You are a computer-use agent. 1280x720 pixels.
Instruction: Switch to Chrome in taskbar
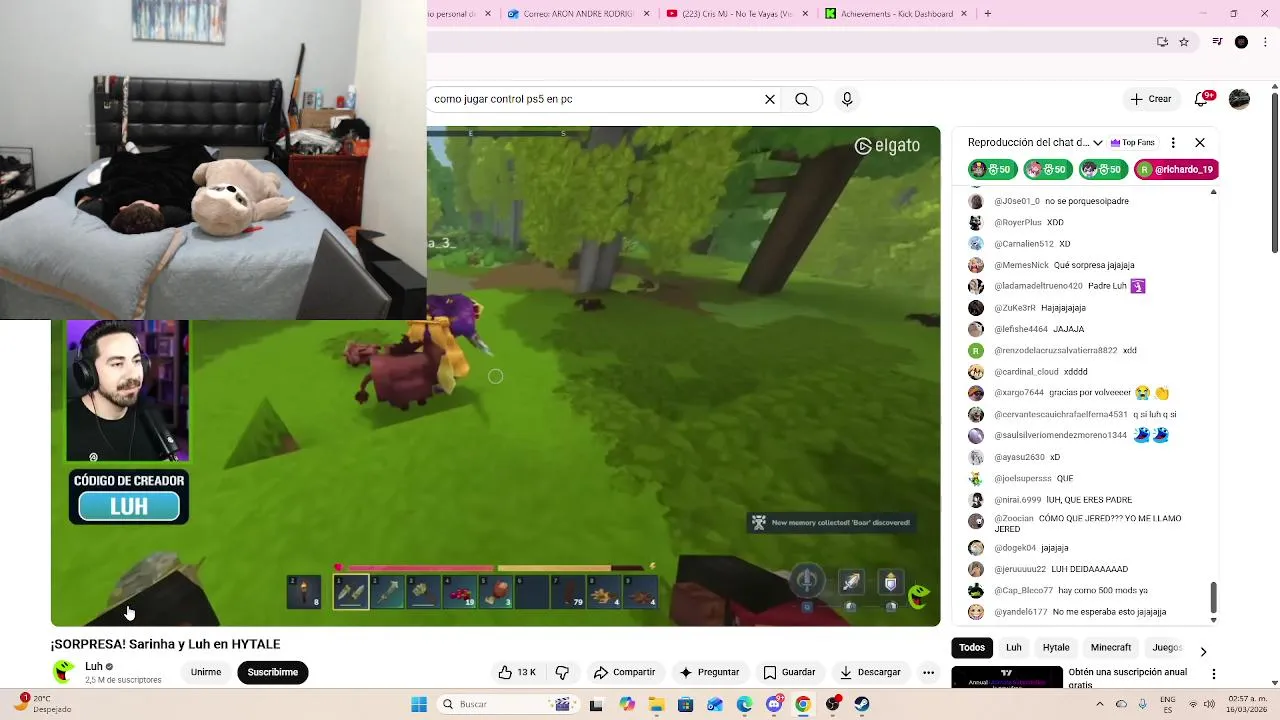pyautogui.click(x=803, y=704)
